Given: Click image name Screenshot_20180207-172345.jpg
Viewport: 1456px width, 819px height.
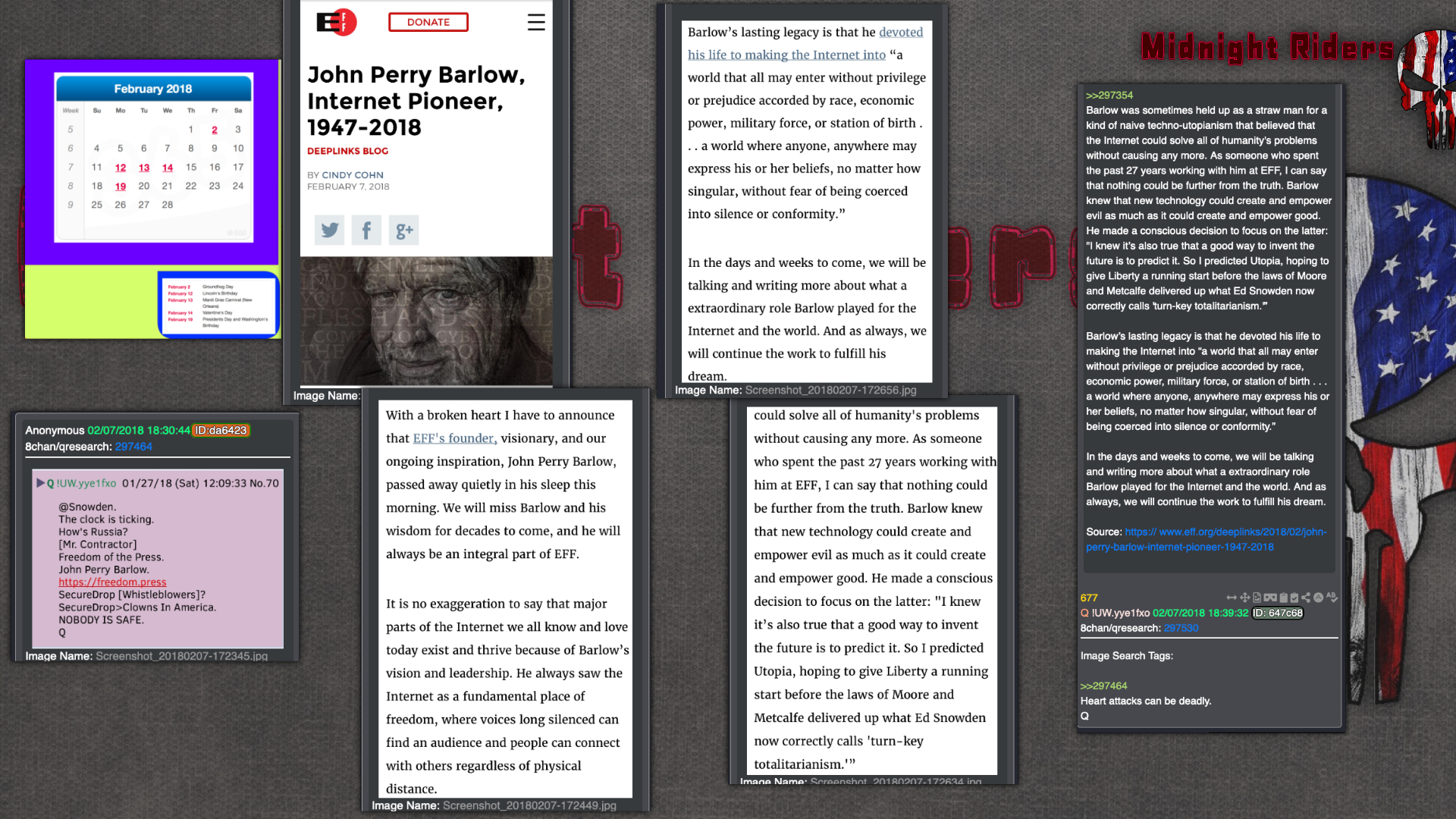Looking at the screenshot, I should tap(182, 656).
